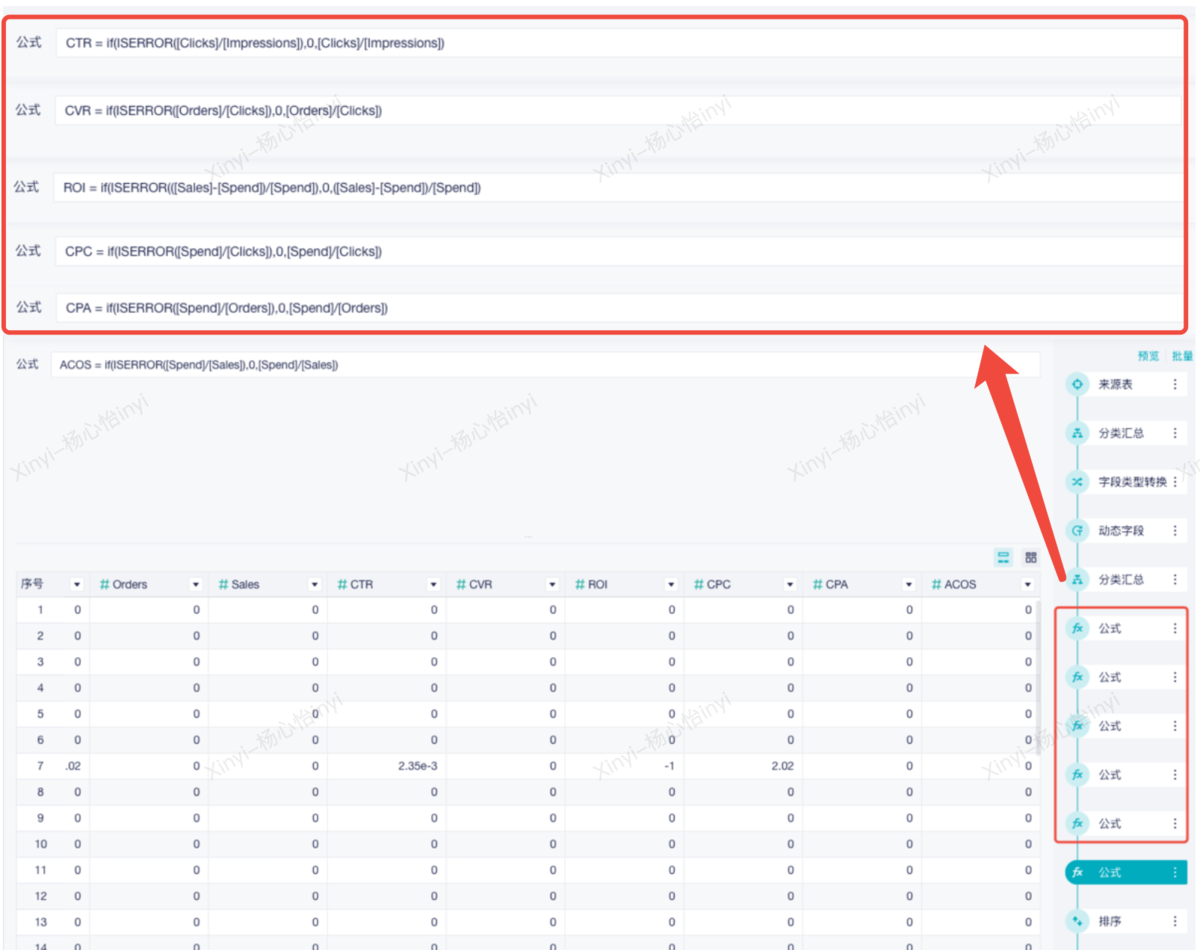Click the 批量 link
This screenshot has width=1200, height=950.
[1182, 356]
